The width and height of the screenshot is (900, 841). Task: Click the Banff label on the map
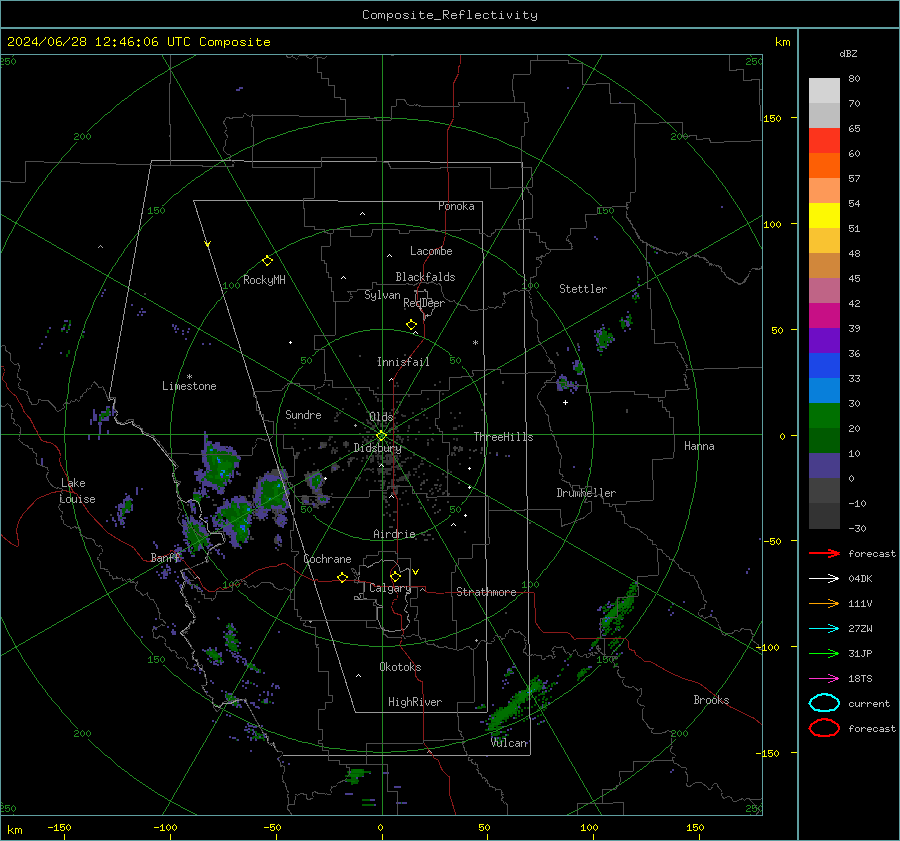click(165, 558)
